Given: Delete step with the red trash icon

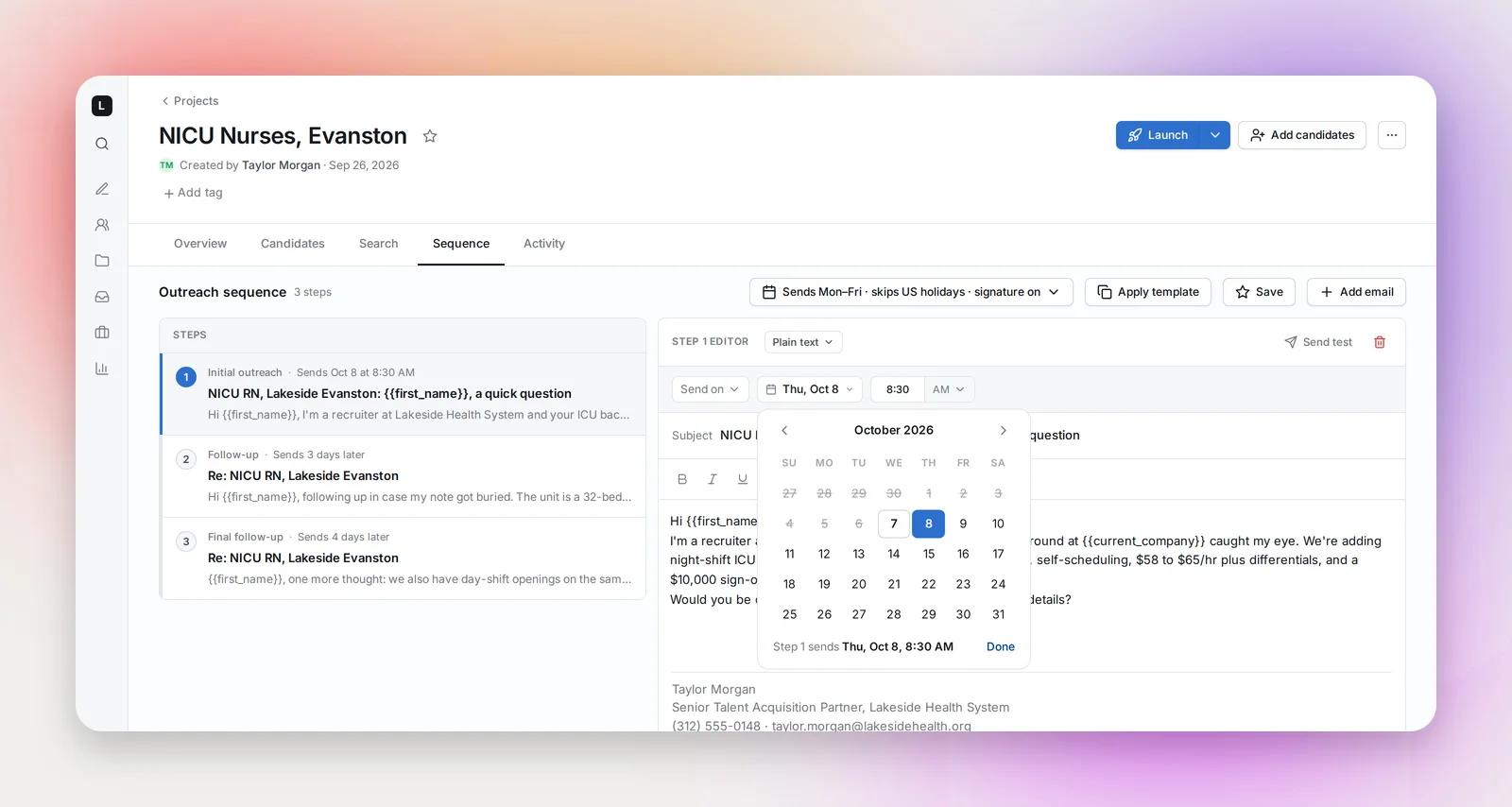Looking at the screenshot, I should 1380,342.
